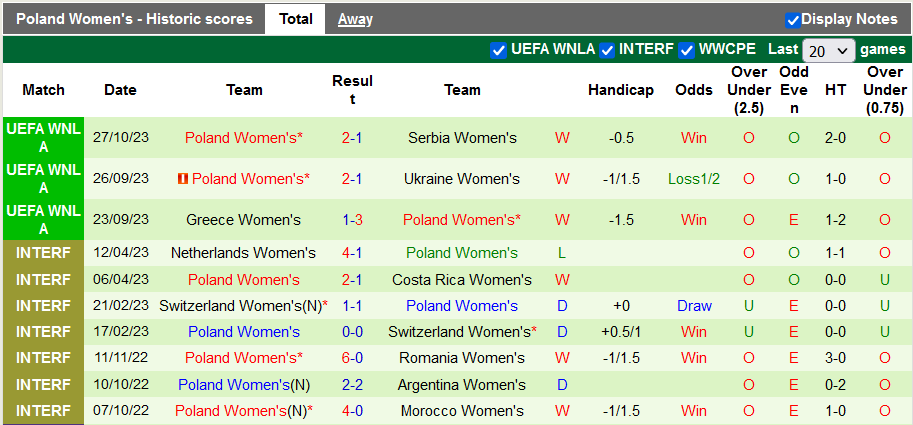Open the Costa Rica Women's team page

[462, 280]
